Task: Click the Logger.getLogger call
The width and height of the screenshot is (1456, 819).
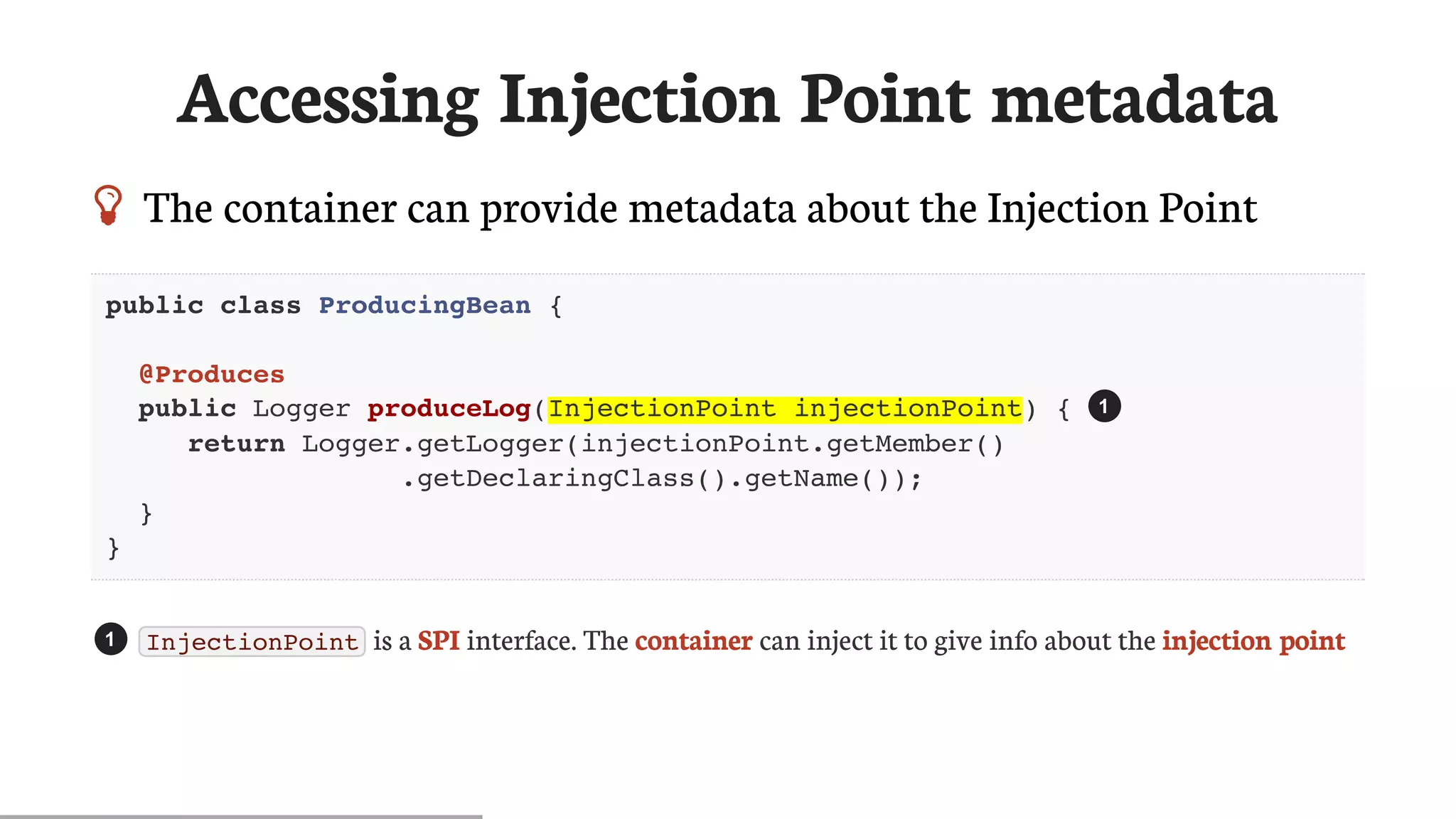Action: pyautogui.click(x=433, y=444)
